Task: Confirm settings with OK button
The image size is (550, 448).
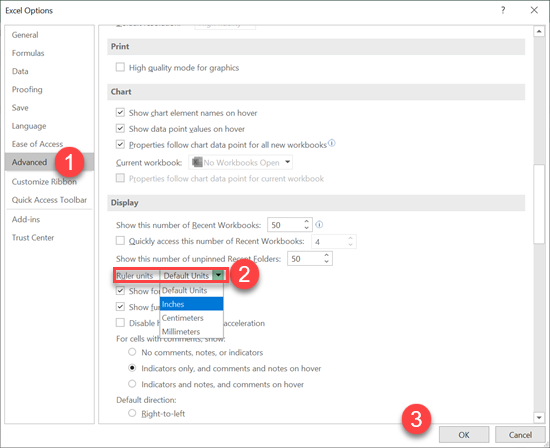Action: [x=464, y=435]
